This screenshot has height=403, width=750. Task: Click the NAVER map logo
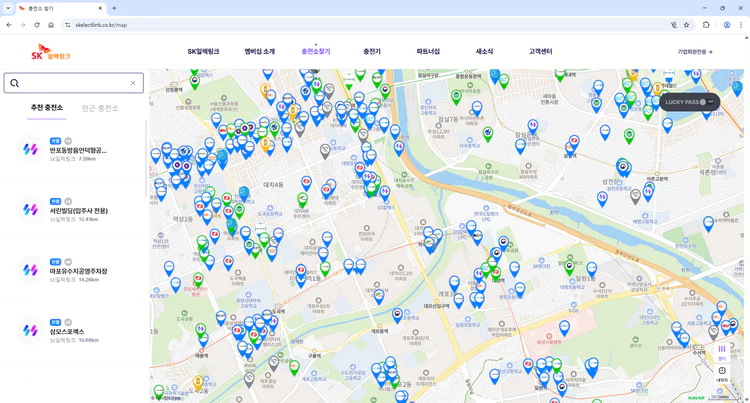[x=696, y=398]
